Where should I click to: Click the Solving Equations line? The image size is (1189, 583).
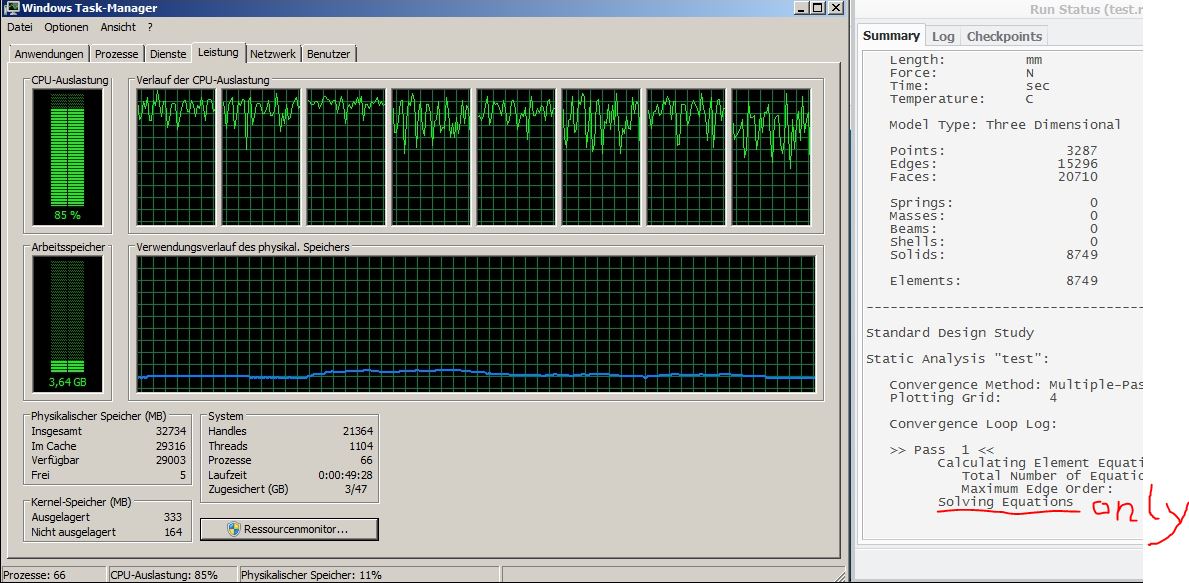(1005, 502)
